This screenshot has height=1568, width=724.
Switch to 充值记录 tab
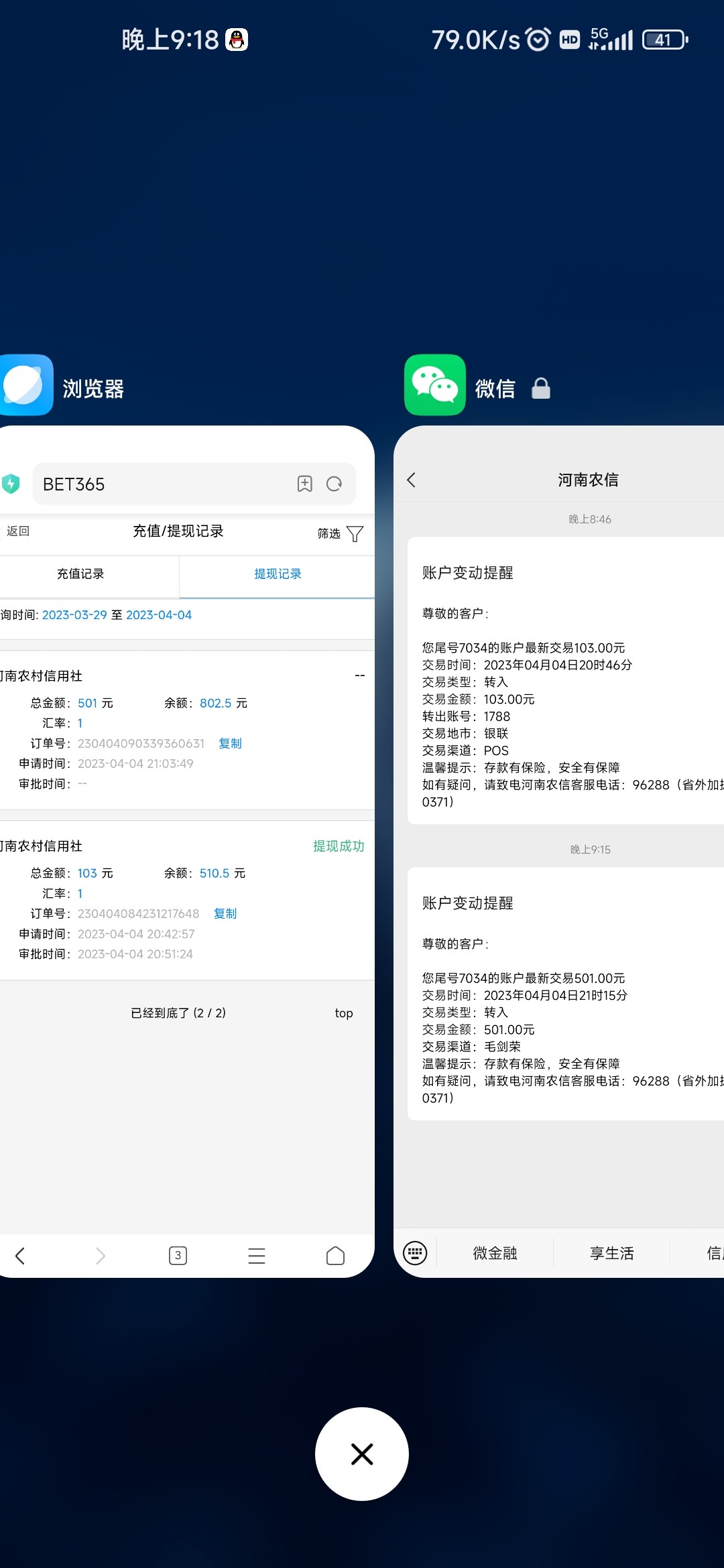coord(80,574)
